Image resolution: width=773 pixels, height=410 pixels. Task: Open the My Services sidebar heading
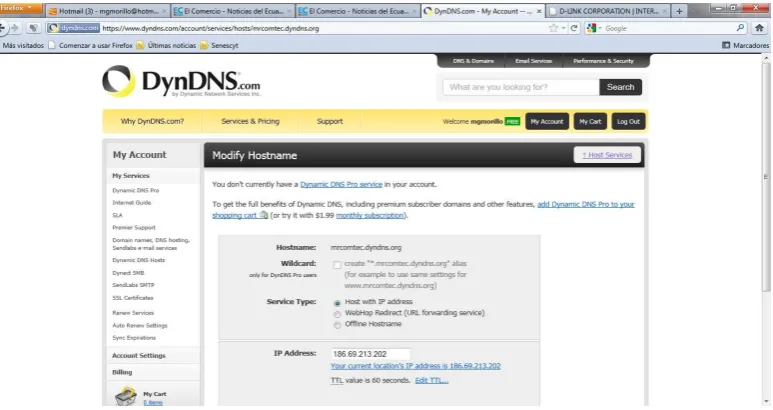tap(131, 176)
